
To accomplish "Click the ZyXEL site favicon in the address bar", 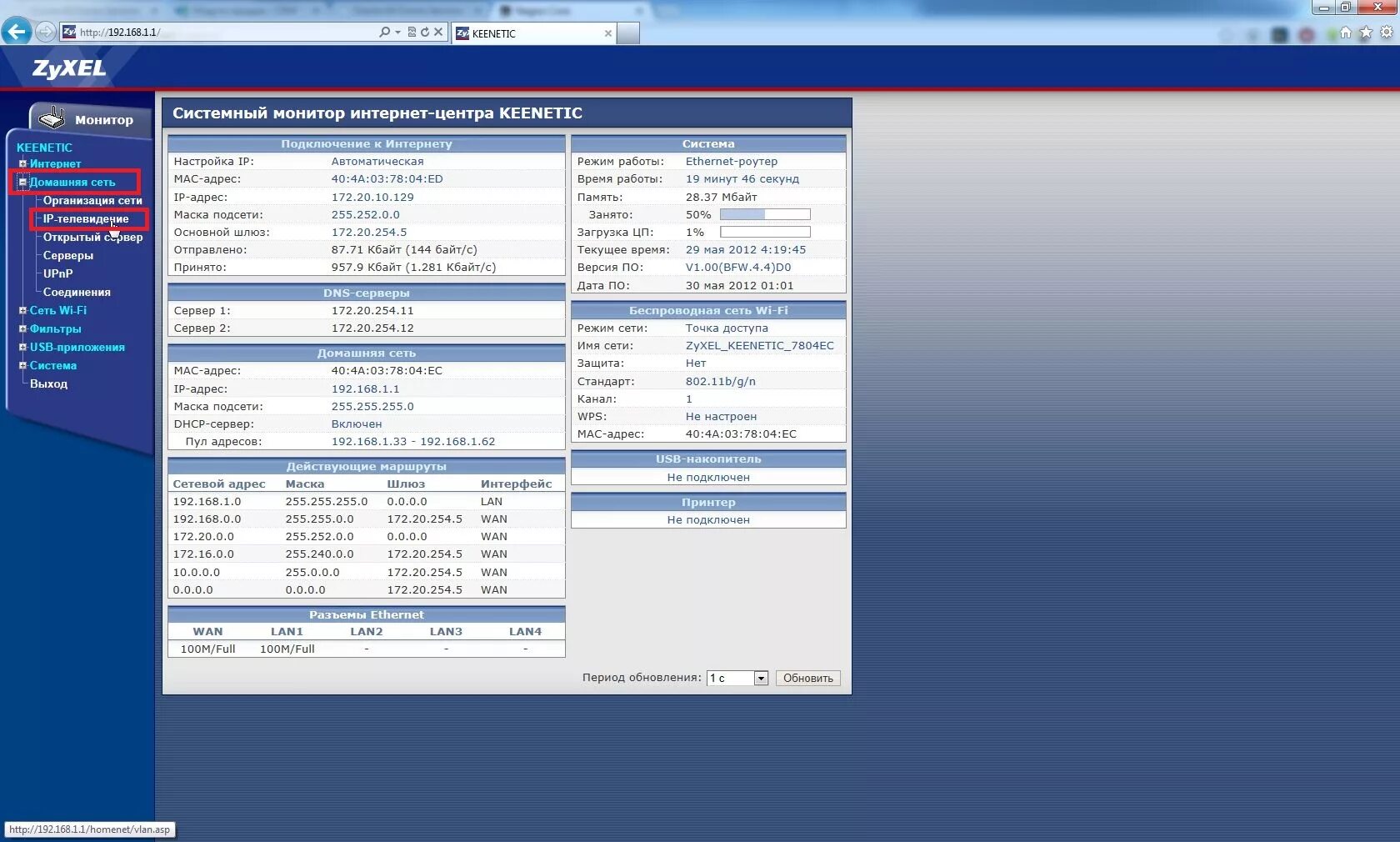I will (69, 33).
